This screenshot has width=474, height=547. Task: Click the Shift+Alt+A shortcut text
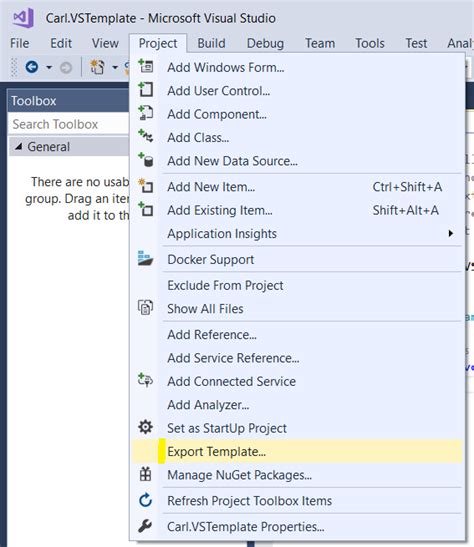[x=406, y=210]
